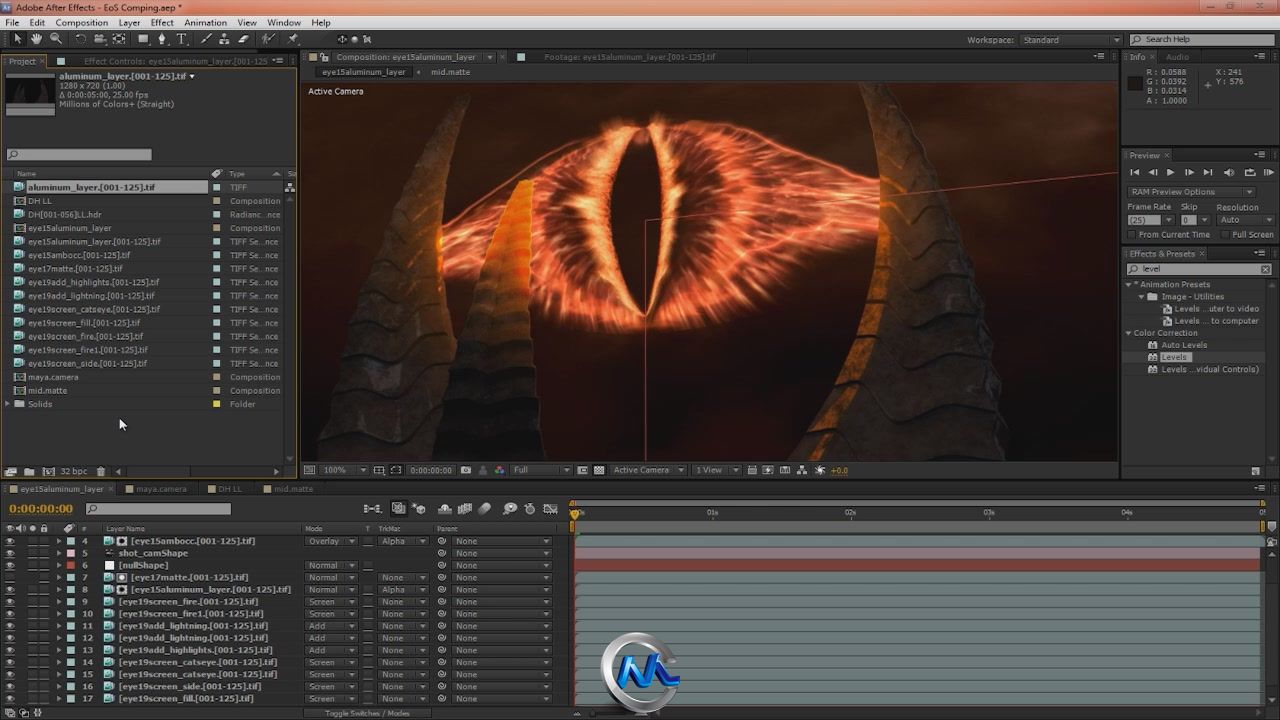Image resolution: width=1280 pixels, height=720 pixels.
Task: Expand layer 6 nullShape properties triangle
Action: tap(59, 565)
